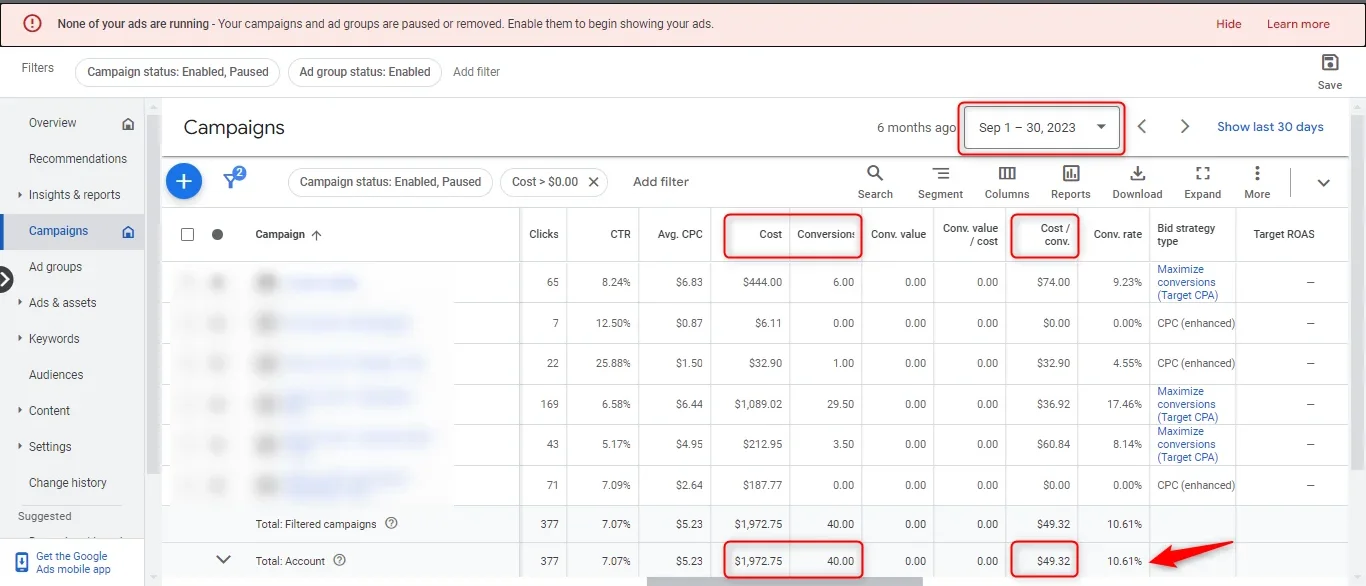Click Show last 30 days link

point(1270,127)
